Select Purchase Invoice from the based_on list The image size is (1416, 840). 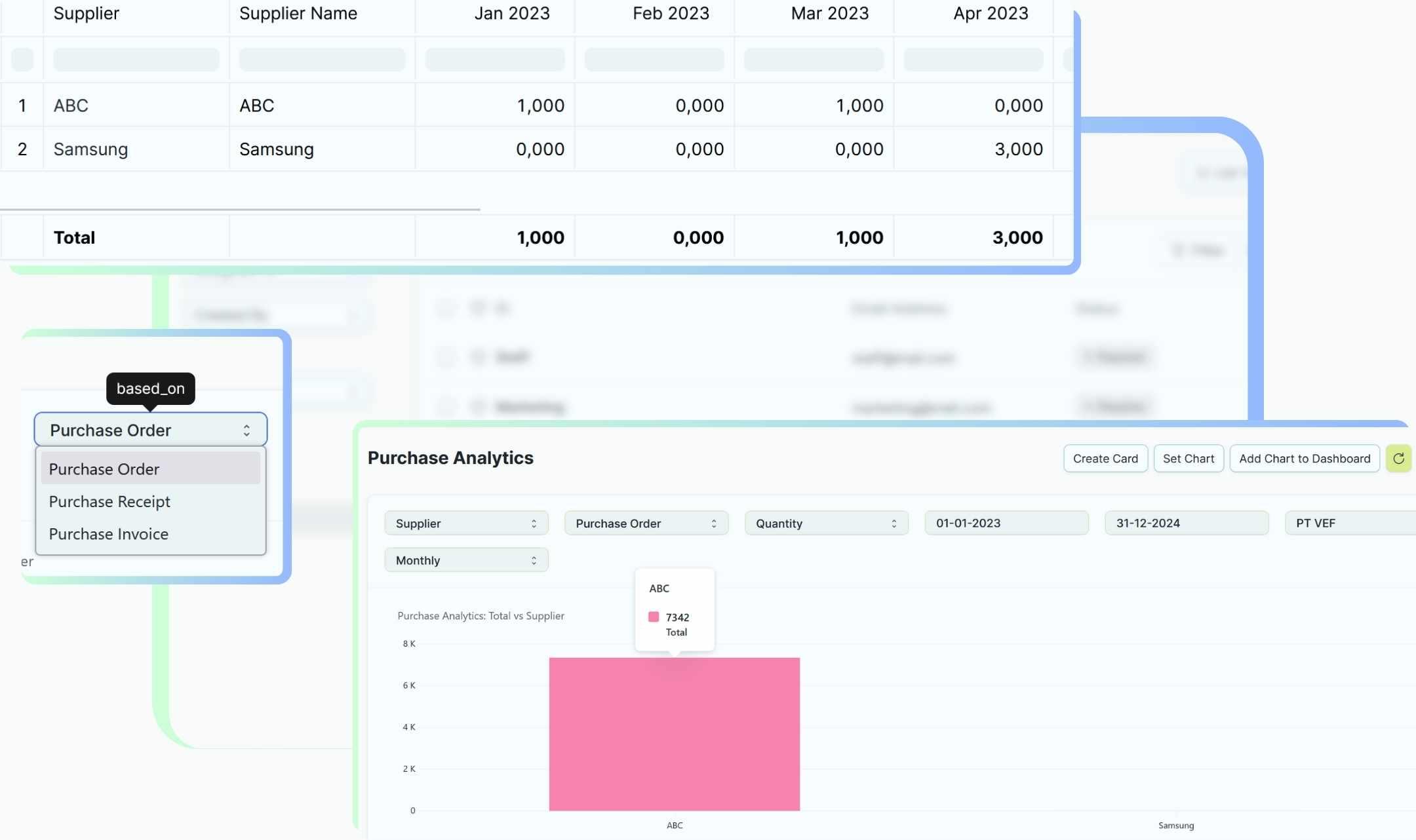click(109, 534)
